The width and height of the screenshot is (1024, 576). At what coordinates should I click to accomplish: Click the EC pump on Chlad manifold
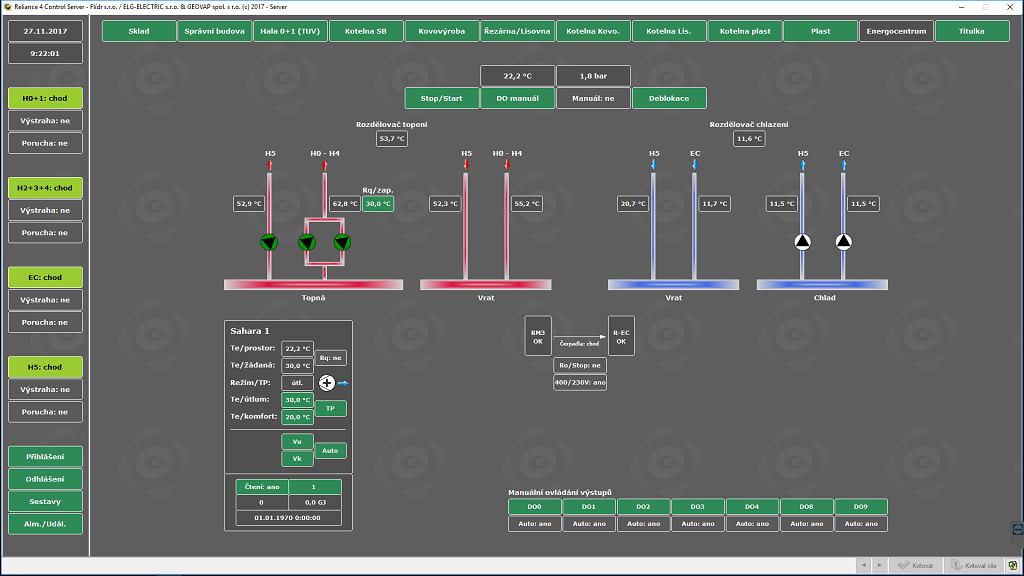click(843, 241)
